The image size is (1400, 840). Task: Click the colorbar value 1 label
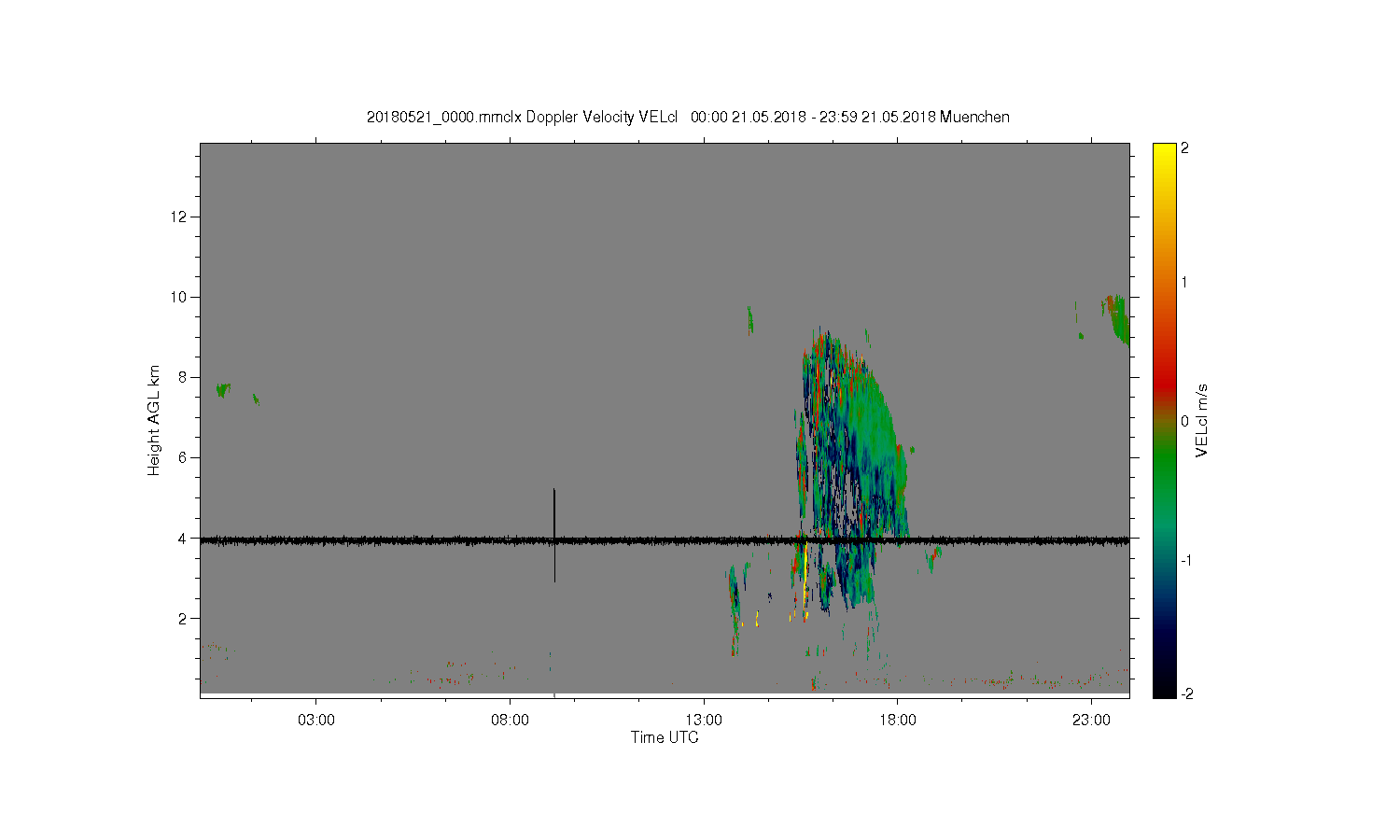pos(1184,283)
